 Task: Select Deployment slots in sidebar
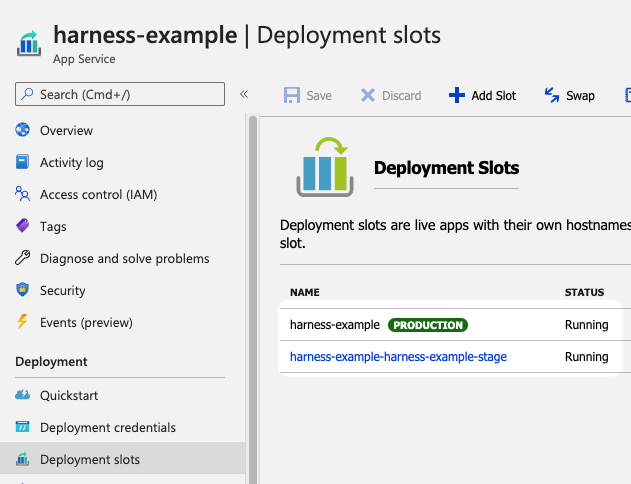click(x=122, y=459)
